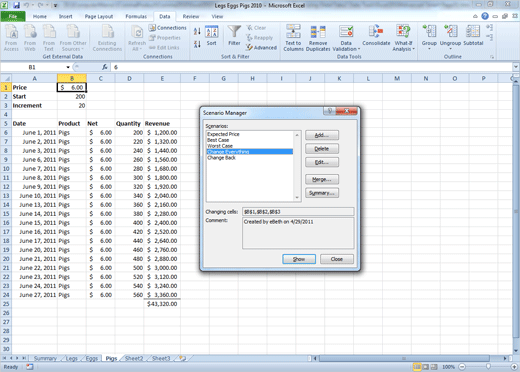Click Edit in Scenario Manager
520x372 pixels.
coord(322,162)
